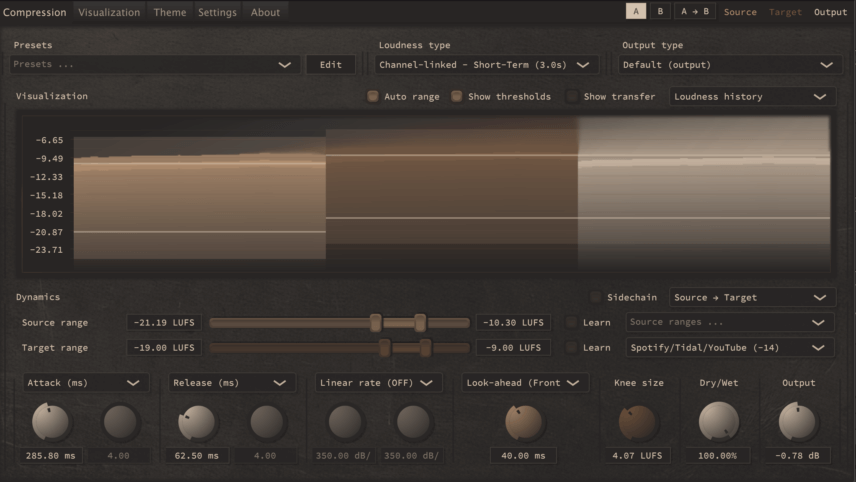
Task: Switch monitoring to Source
Action: (740, 12)
